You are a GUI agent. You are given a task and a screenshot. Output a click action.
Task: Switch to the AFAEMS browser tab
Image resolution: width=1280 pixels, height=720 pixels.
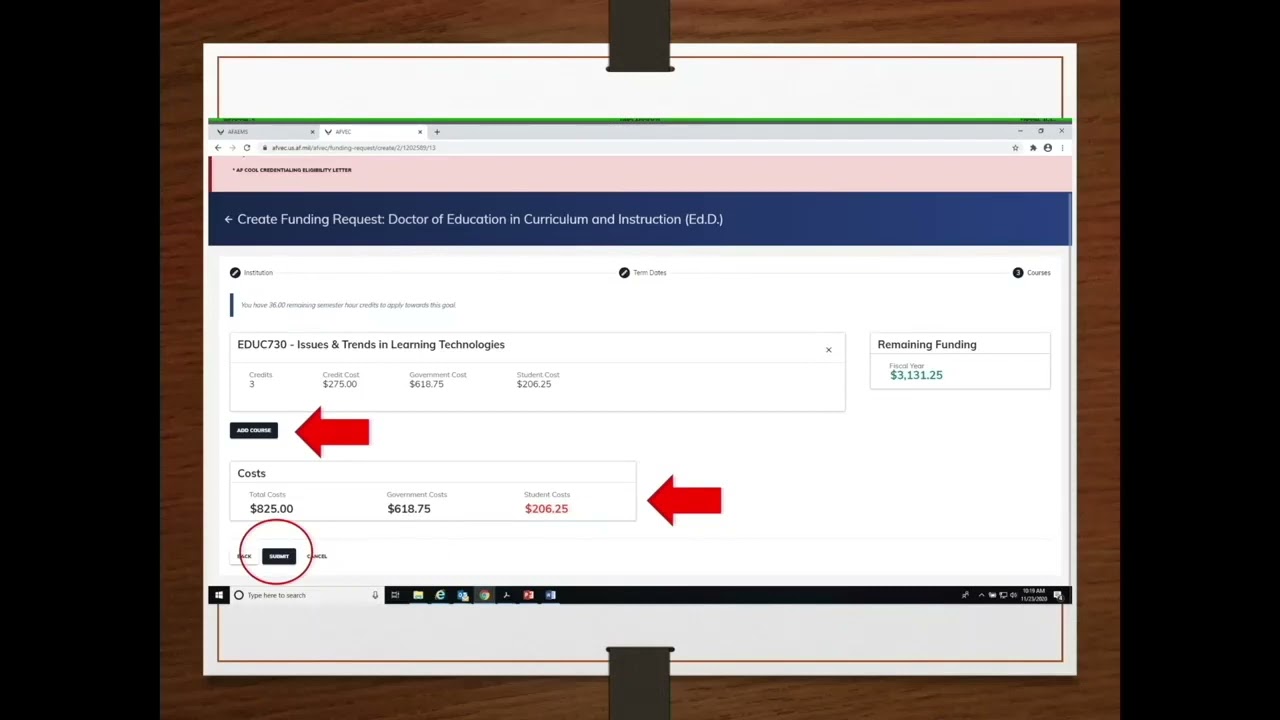click(265, 132)
